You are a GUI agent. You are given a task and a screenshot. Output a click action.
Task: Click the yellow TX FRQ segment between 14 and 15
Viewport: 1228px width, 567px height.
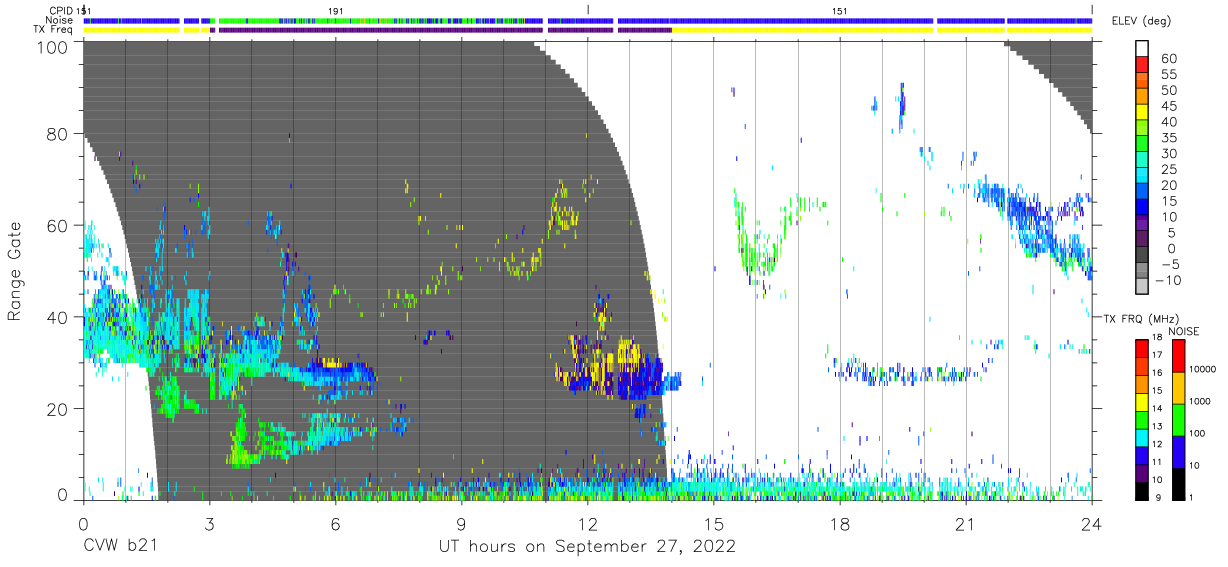coord(1142,401)
